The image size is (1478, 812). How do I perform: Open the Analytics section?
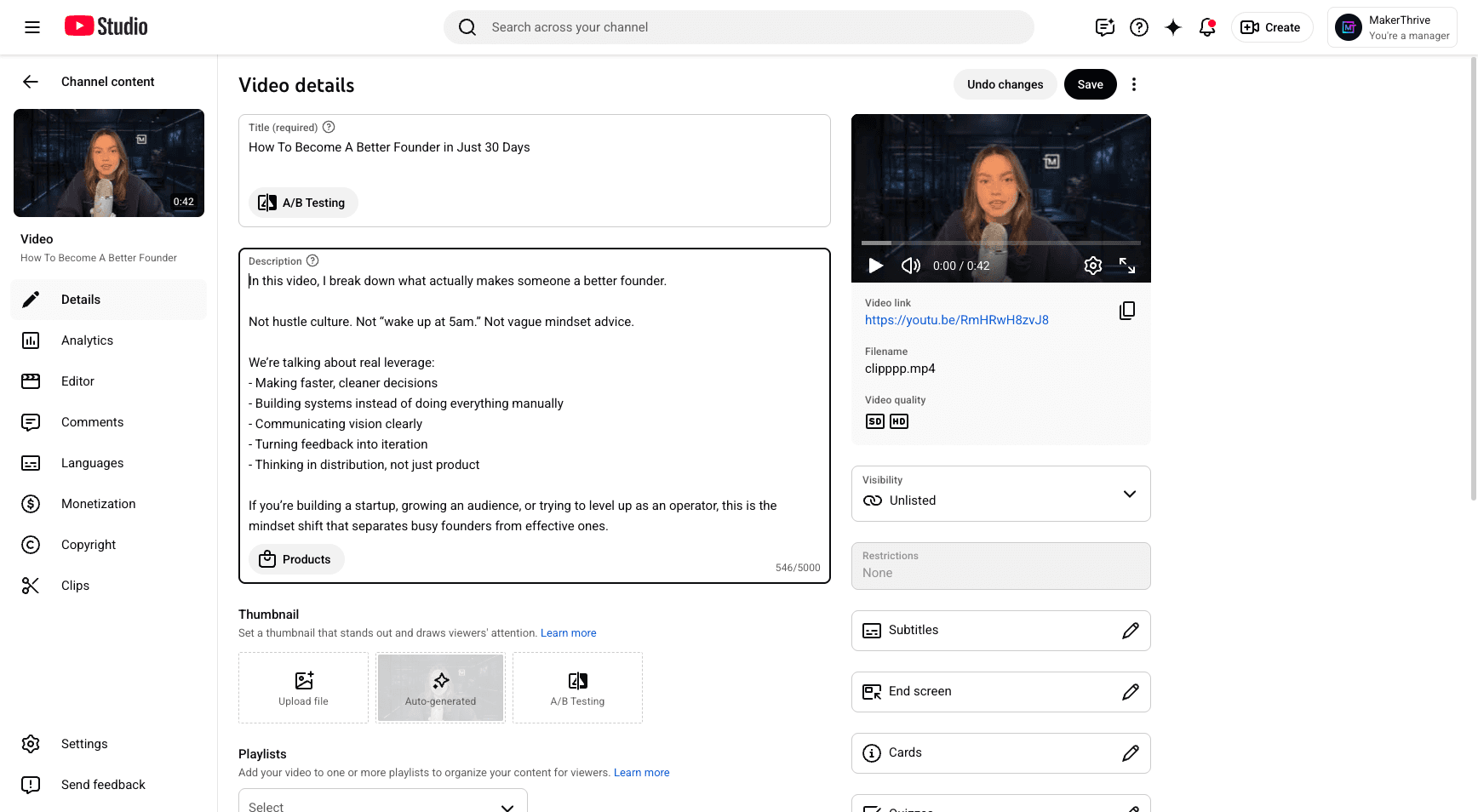click(109, 340)
